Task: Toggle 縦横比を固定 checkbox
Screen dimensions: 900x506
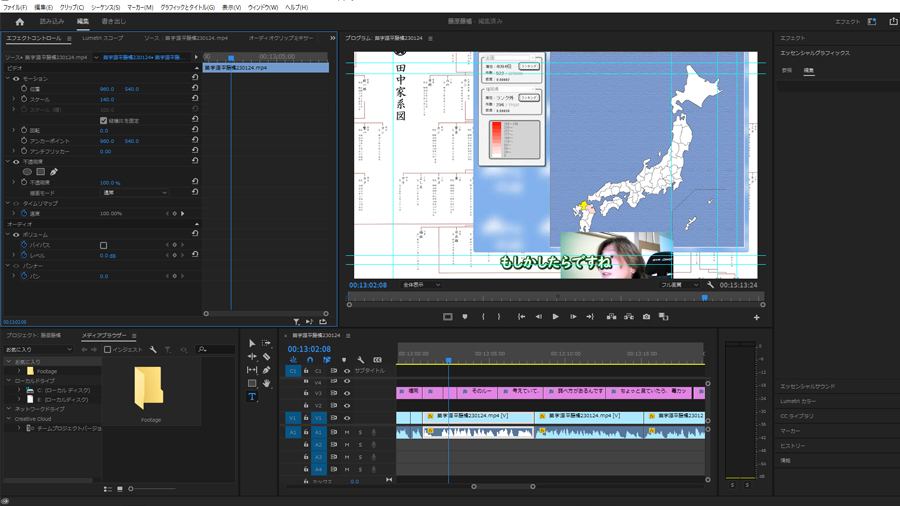Action: (103, 120)
